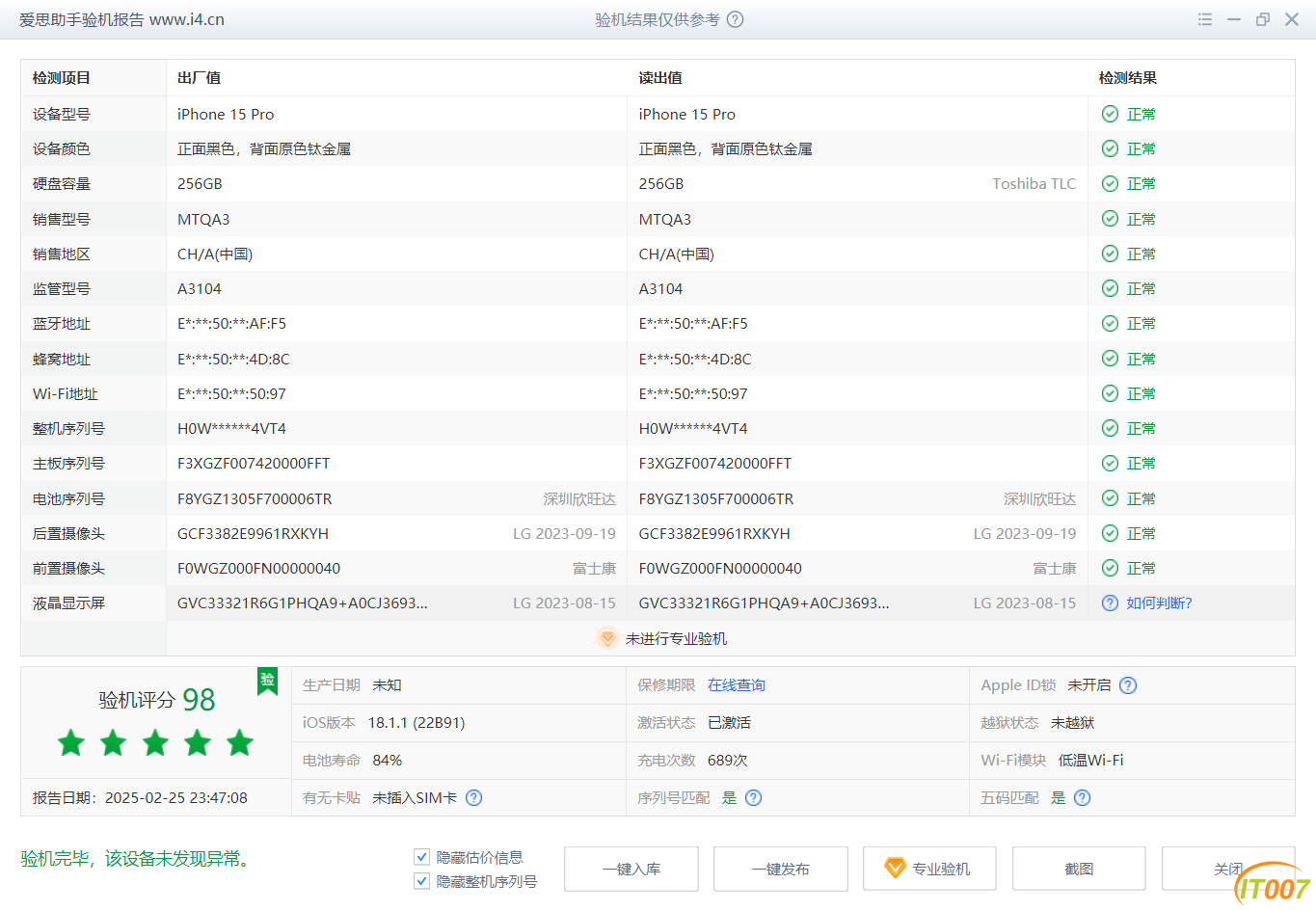This screenshot has width=1316, height=911.
Task: Click factory serial H0W******4VT4
Action: click(231, 428)
